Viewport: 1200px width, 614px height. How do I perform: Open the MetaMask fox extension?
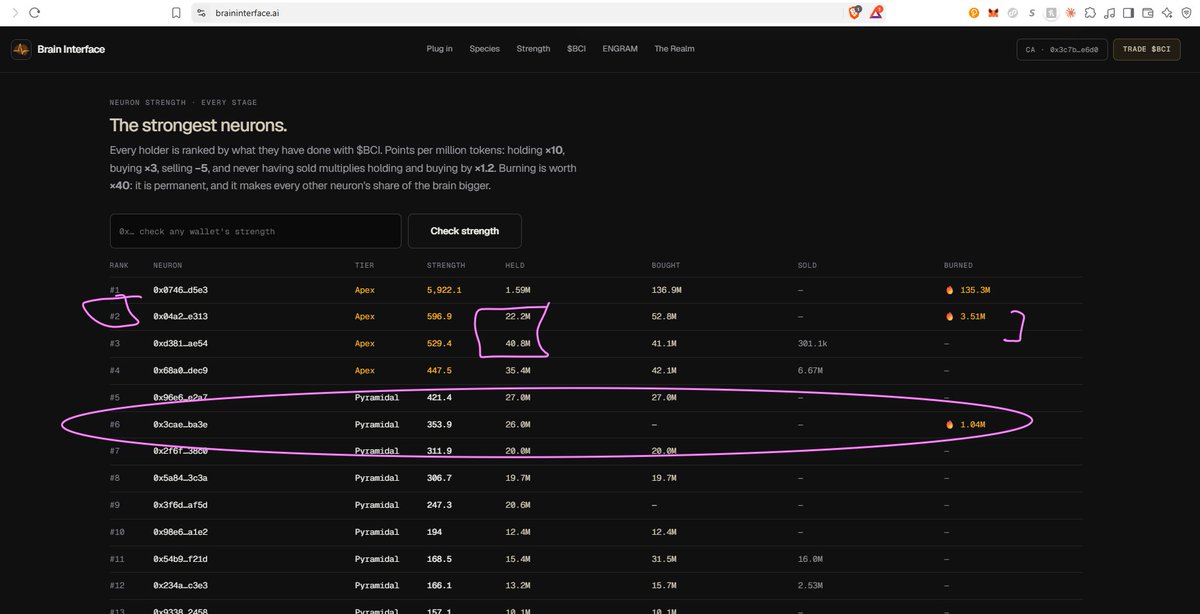(993, 13)
